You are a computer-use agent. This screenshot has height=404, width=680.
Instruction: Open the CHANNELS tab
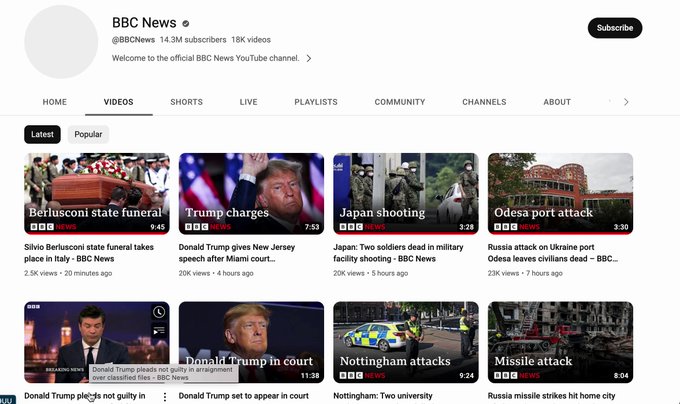tap(484, 102)
